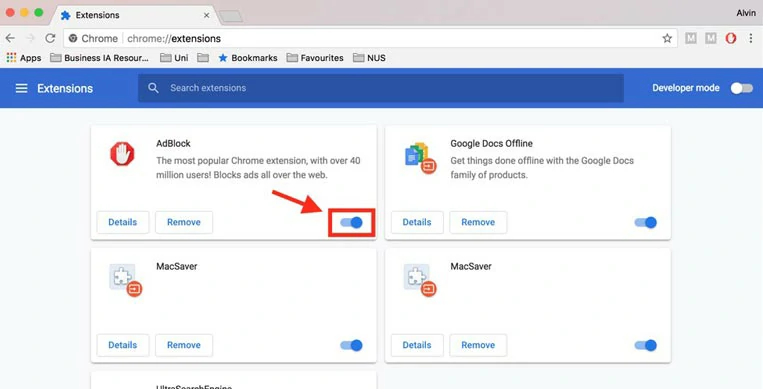Enable Developer mode switch
Viewport: 763px width, 389px height.
(x=742, y=88)
